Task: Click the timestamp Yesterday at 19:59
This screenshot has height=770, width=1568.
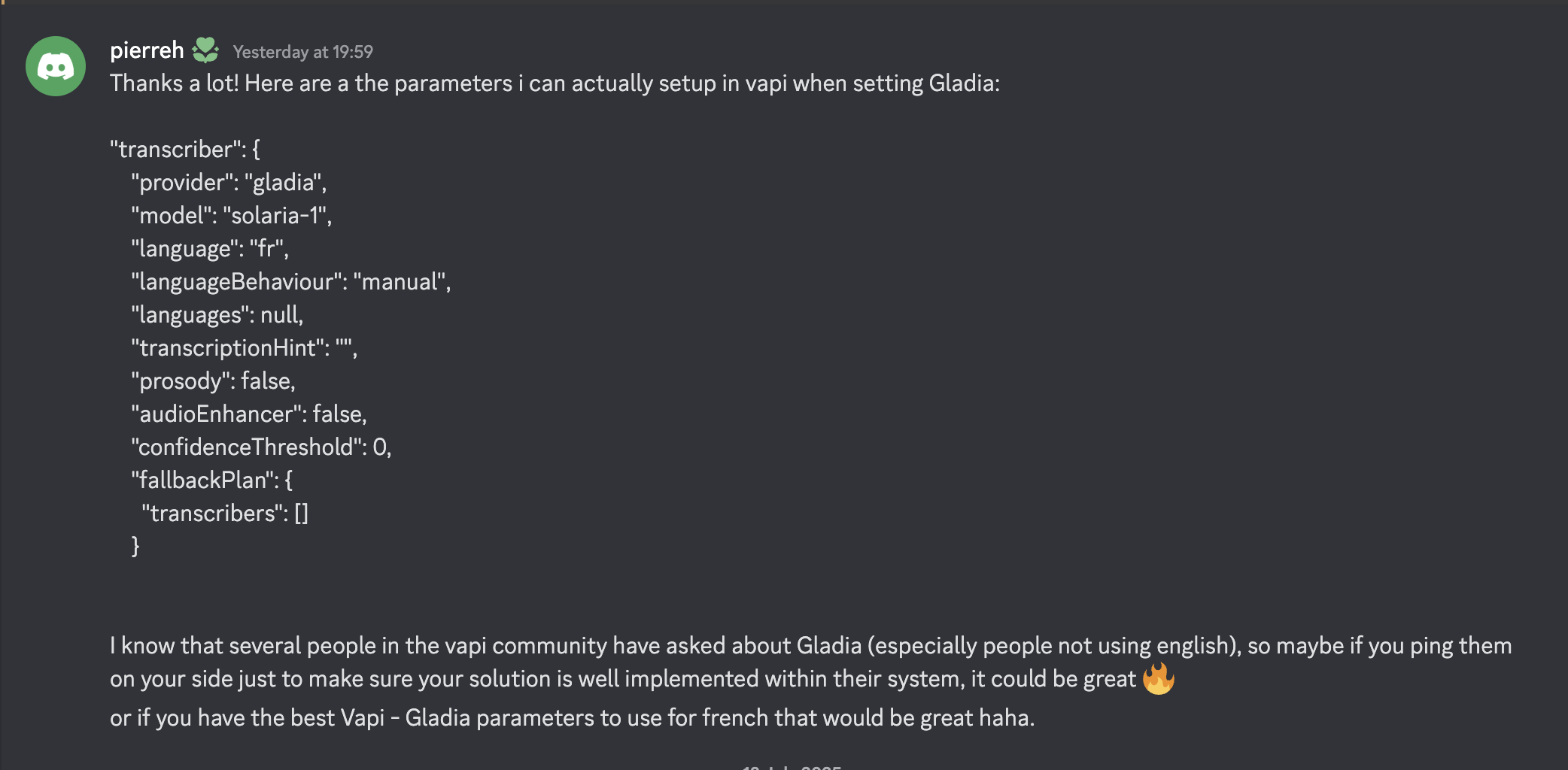Action: pos(304,51)
